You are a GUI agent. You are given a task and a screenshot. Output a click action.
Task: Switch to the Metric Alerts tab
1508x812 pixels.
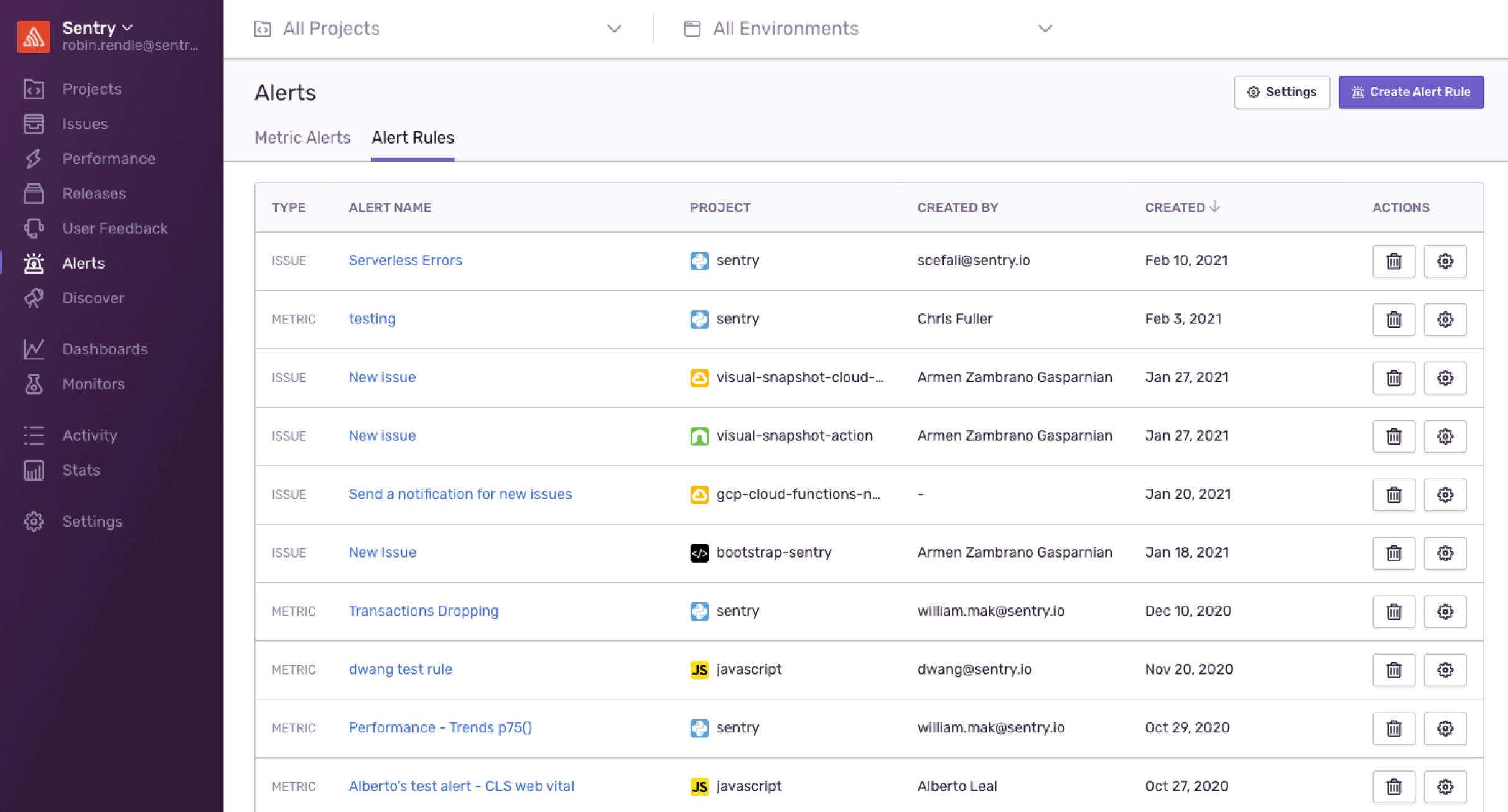pos(302,137)
